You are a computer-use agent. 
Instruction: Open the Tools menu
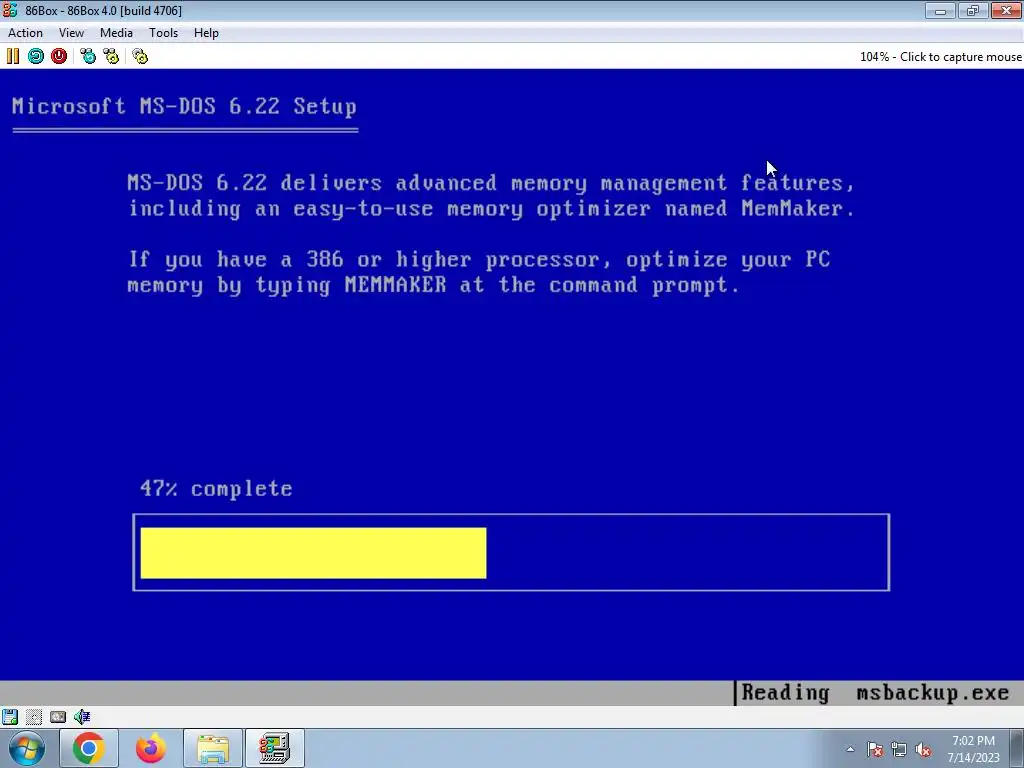[x=163, y=33]
